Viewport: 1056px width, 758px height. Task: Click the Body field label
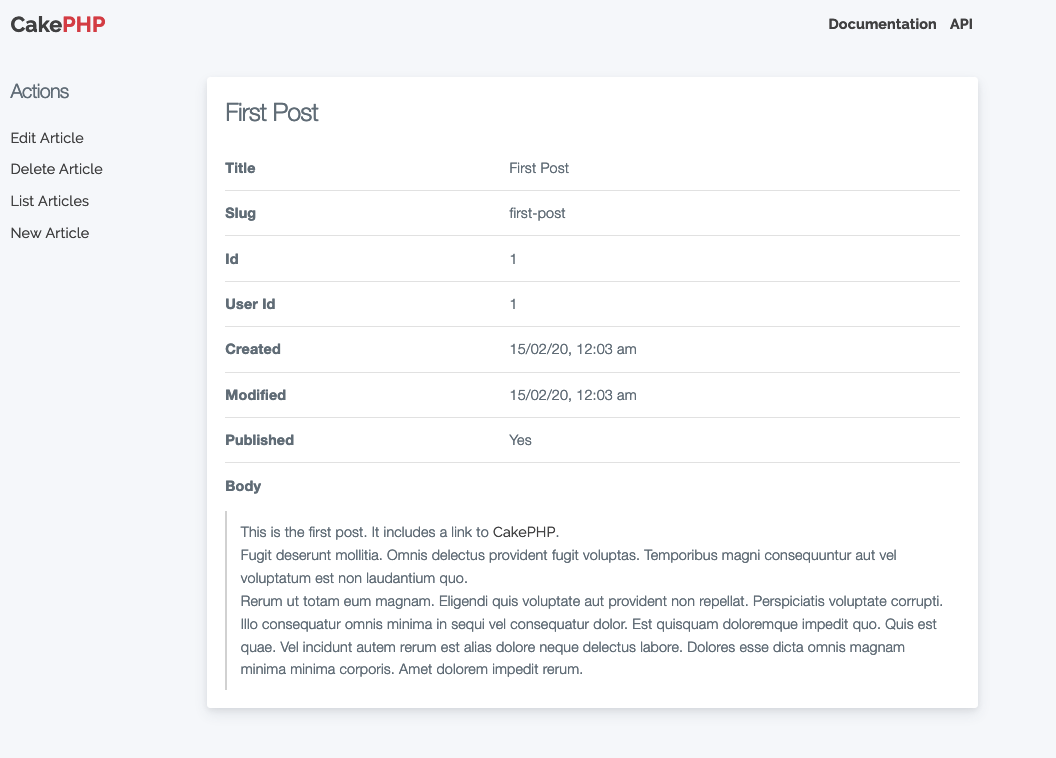point(243,485)
